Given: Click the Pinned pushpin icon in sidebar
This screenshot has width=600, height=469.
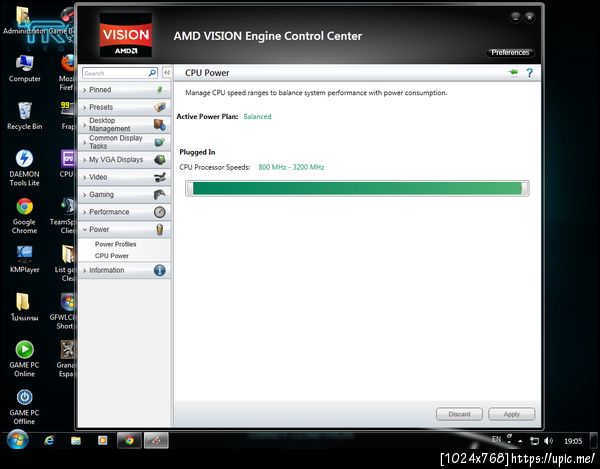Looking at the screenshot, I should pyautogui.click(x=160, y=90).
